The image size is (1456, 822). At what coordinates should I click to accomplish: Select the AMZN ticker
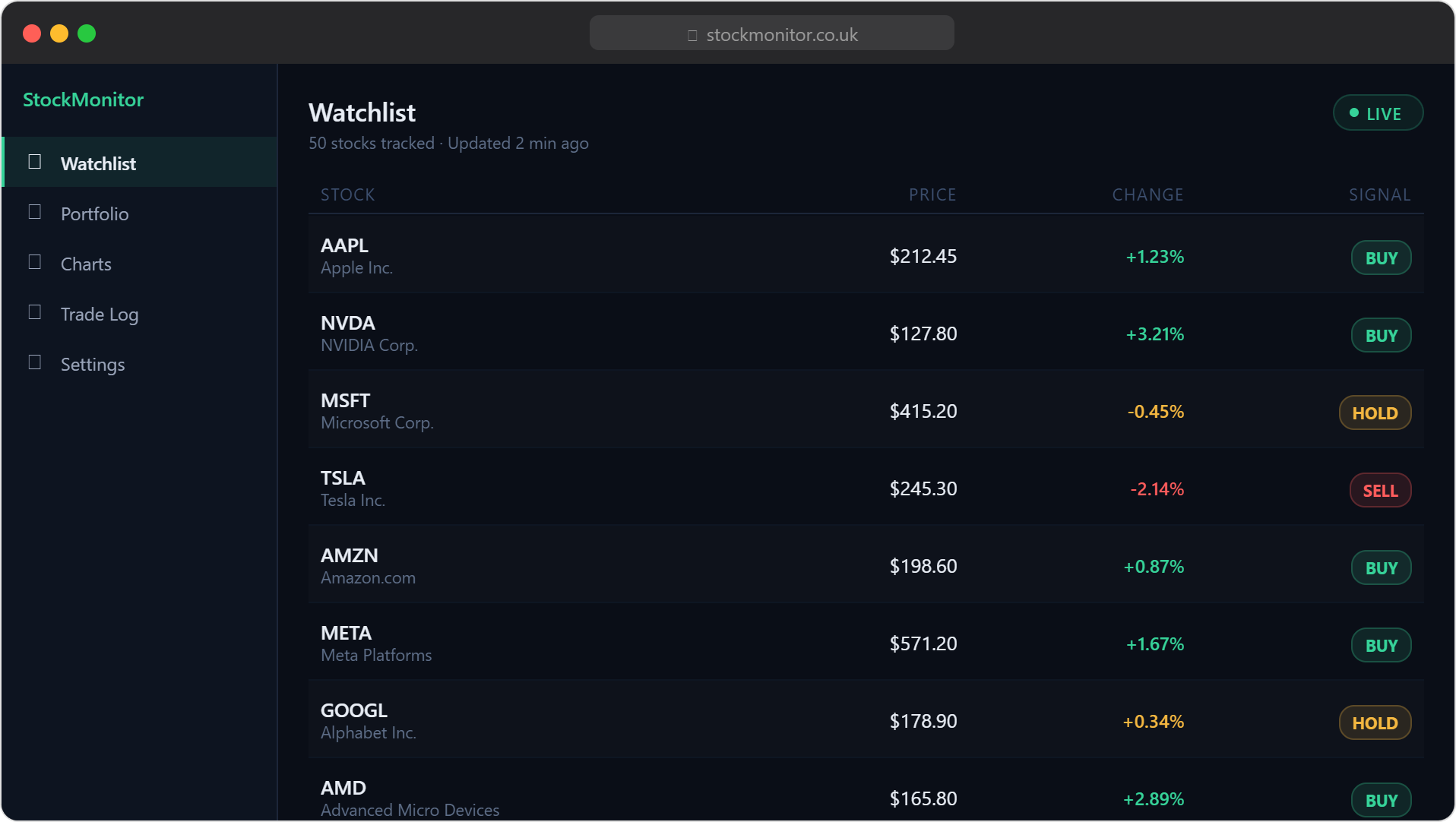point(350,555)
